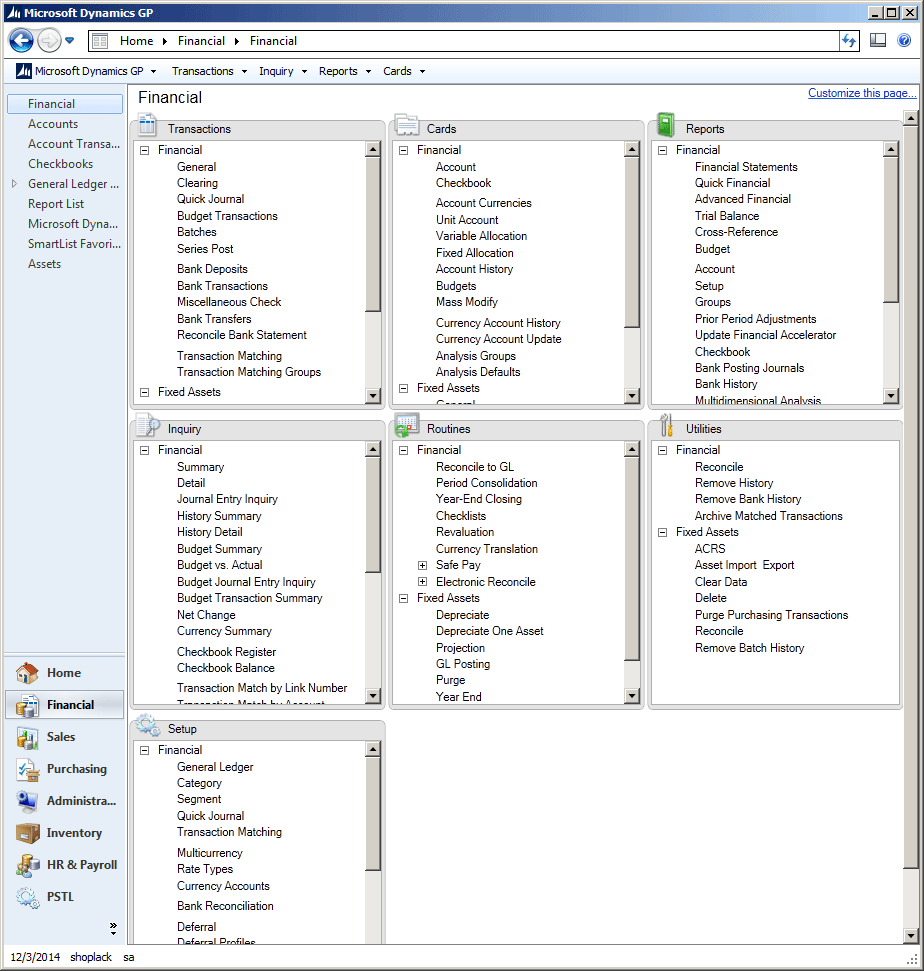The image size is (924, 971).
Task: Collapse Fixed Assets node in Transactions pane
Action: [144, 392]
